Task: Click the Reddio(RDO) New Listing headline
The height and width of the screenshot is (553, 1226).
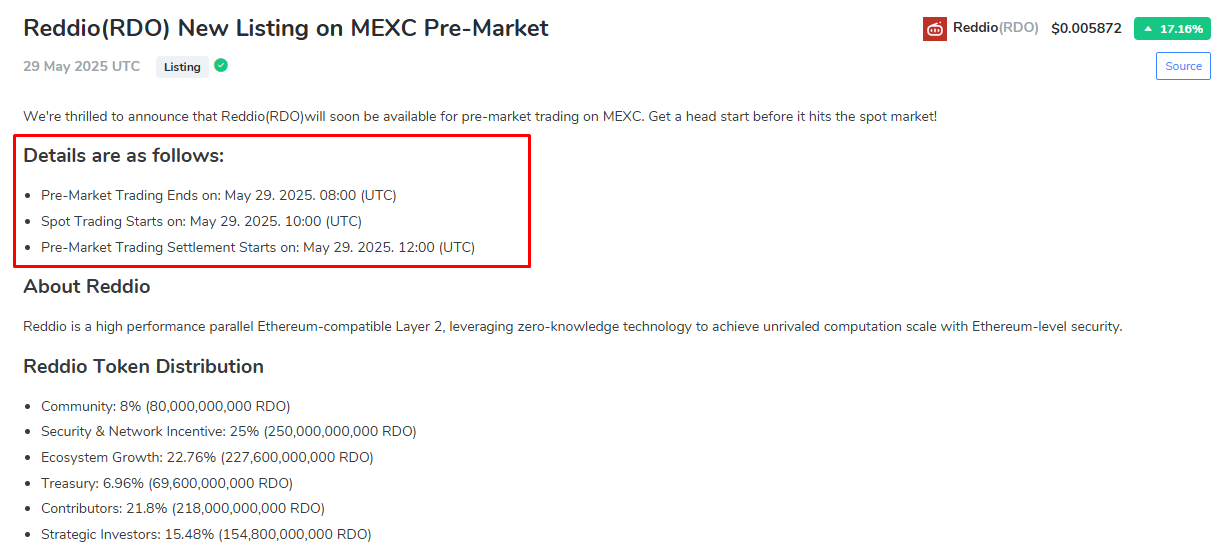Action: pyautogui.click(x=286, y=28)
